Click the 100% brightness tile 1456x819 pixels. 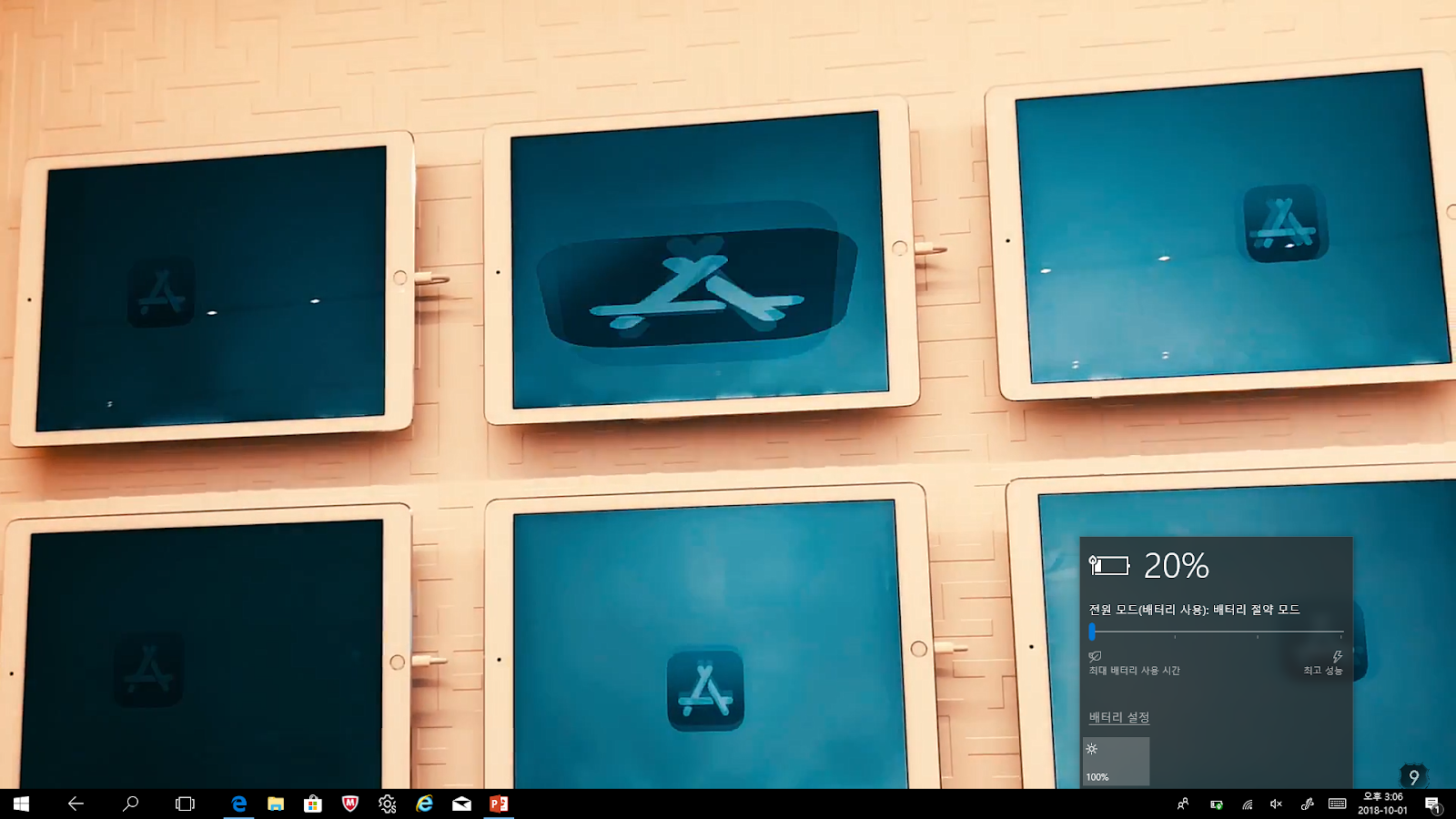[1117, 762]
